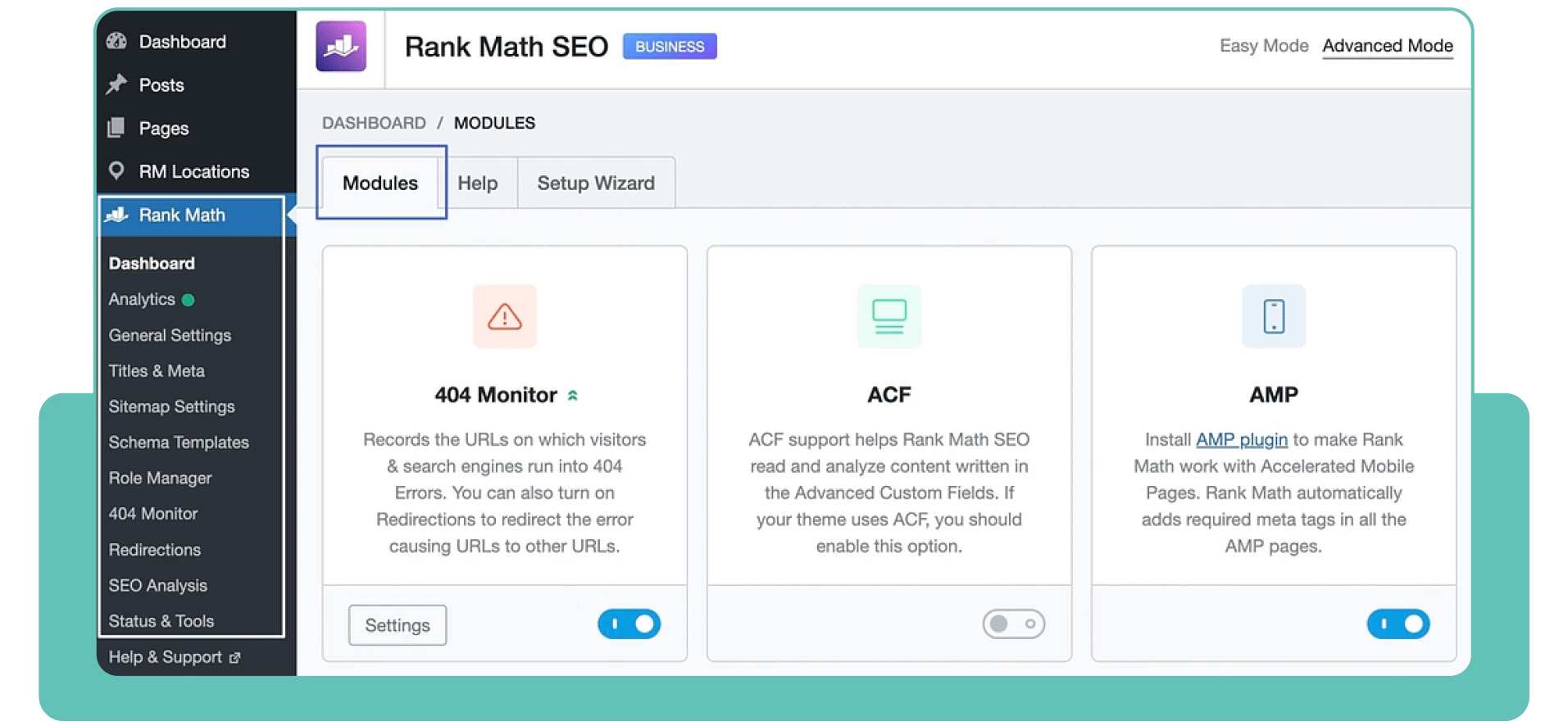Image resolution: width=1568 pixels, height=726 pixels.
Task: Open the Help tab
Action: click(x=478, y=183)
